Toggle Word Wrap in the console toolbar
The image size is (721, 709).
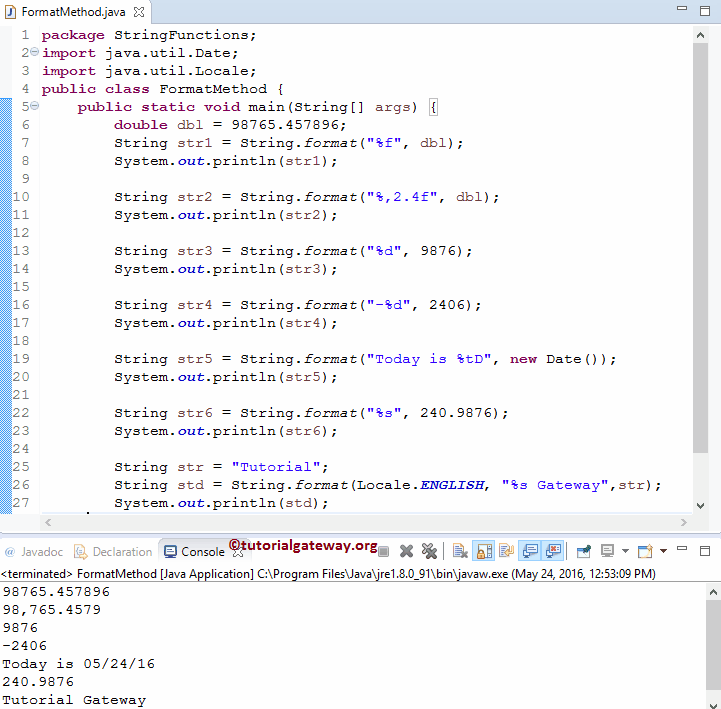click(506, 551)
